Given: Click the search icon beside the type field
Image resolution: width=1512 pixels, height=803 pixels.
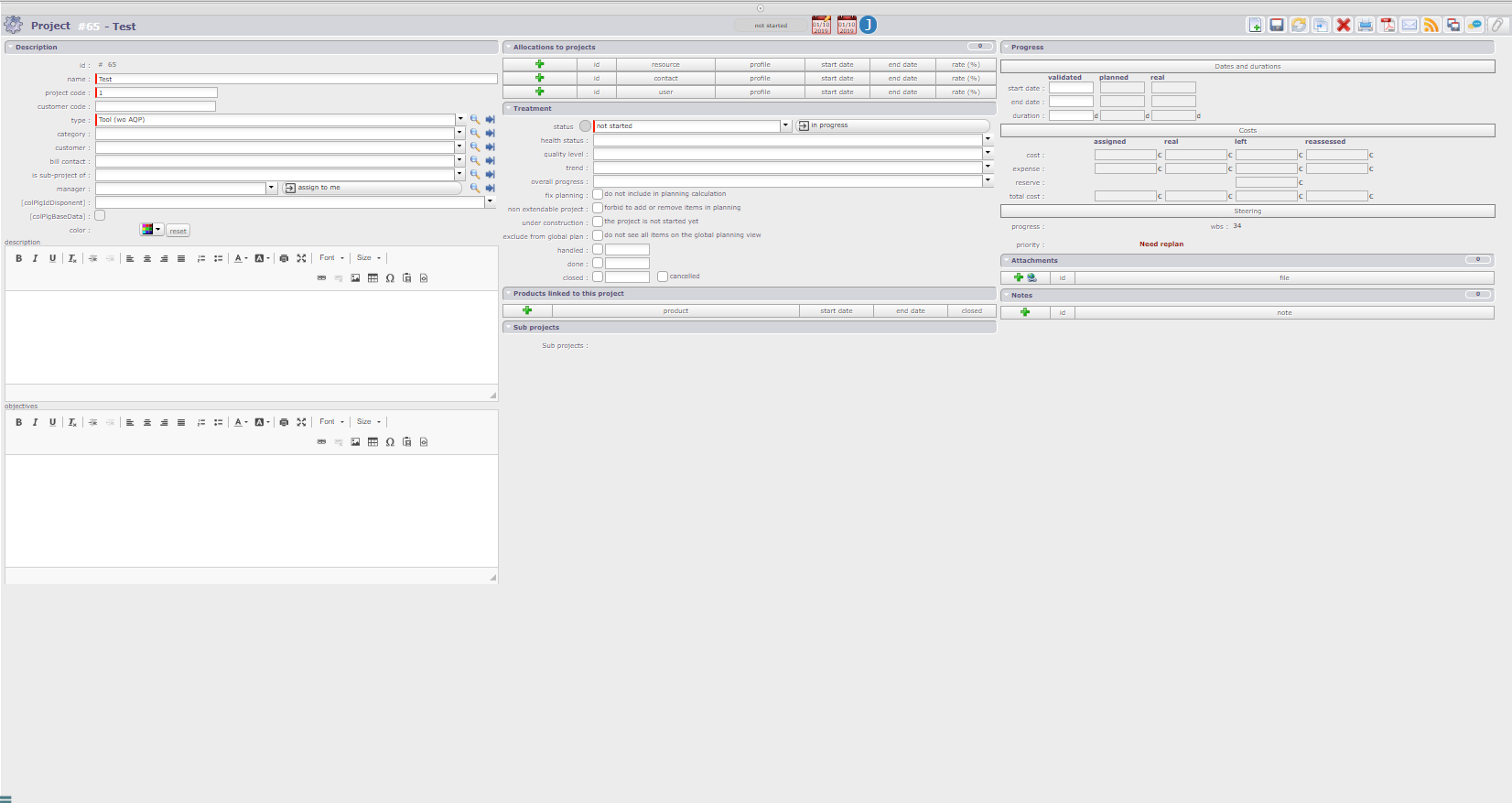Looking at the screenshot, I should tap(475, 120).
